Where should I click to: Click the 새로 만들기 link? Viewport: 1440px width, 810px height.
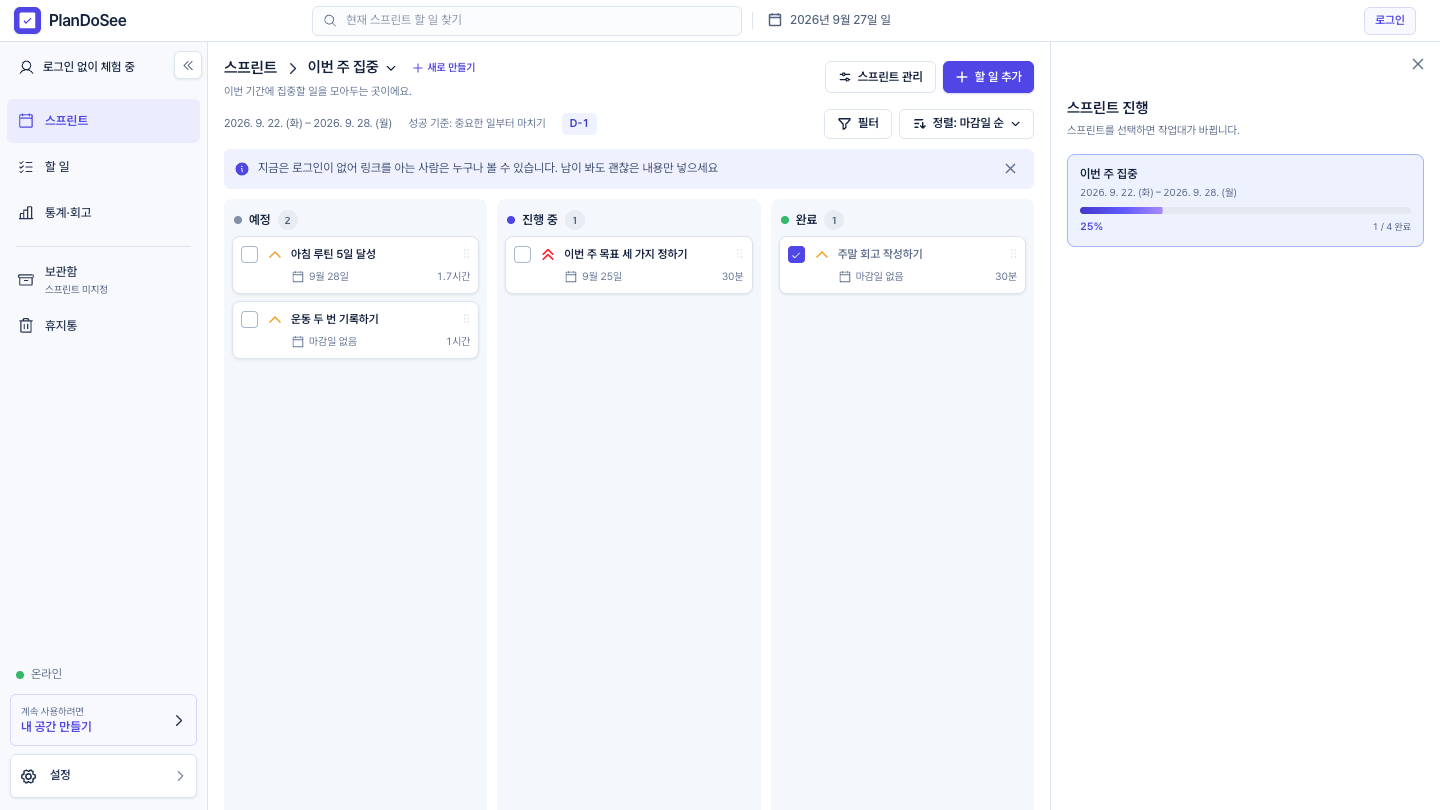(x=444, y=67)
